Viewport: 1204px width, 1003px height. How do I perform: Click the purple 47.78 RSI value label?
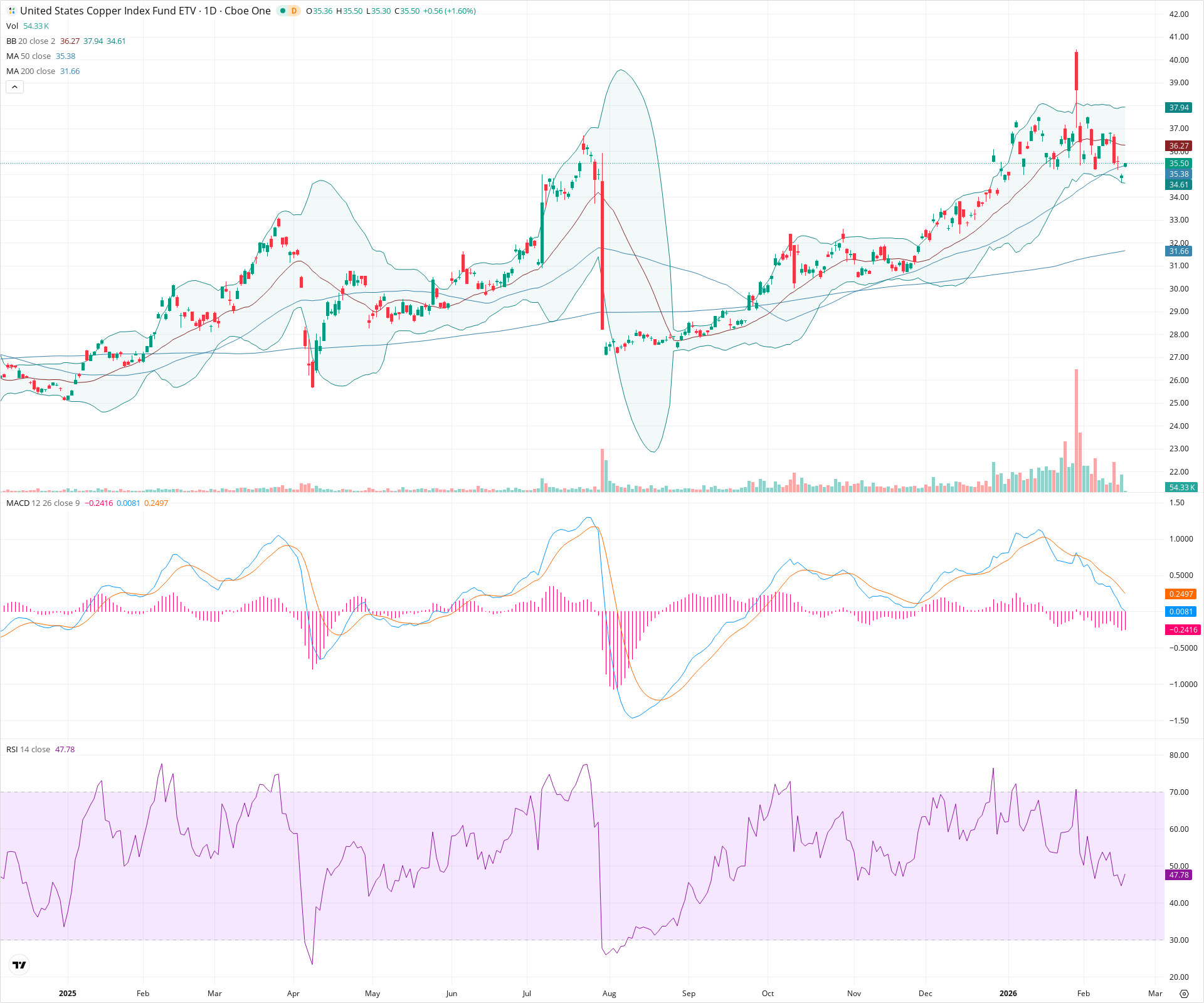point(1179,875)
